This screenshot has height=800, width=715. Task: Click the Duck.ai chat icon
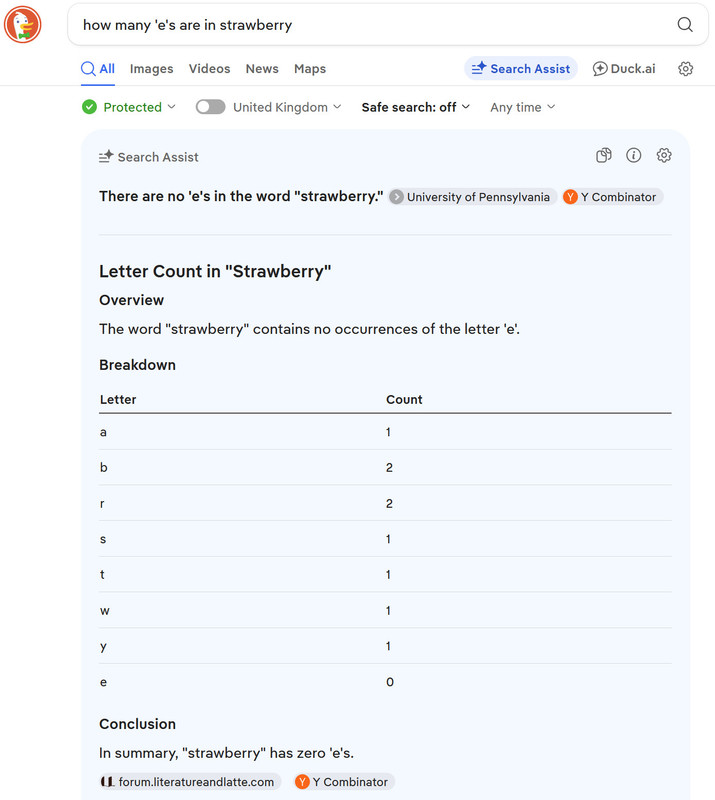(600, 68)
